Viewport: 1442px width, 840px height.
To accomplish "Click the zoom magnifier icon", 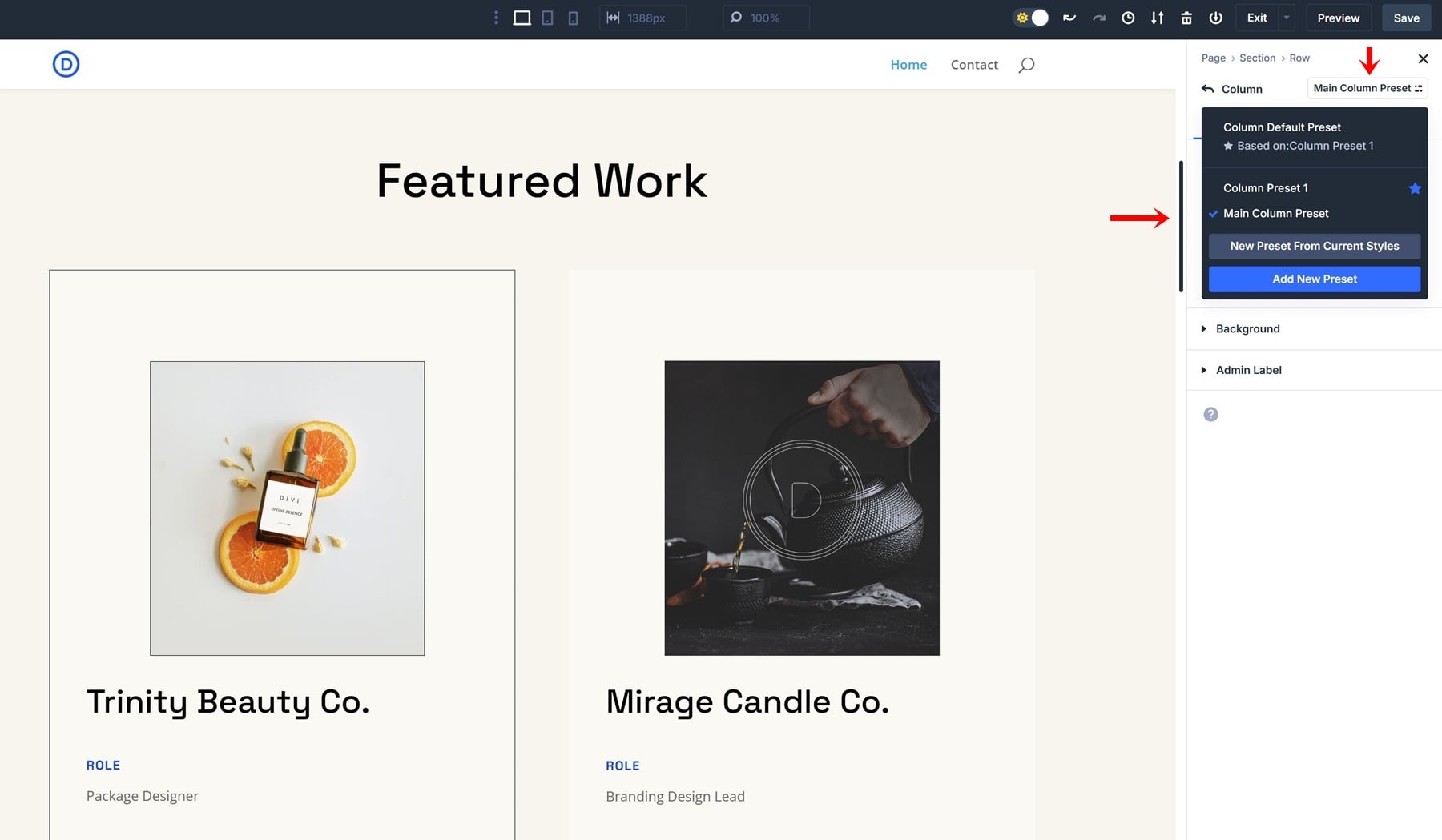I will [x=736, y=18].
